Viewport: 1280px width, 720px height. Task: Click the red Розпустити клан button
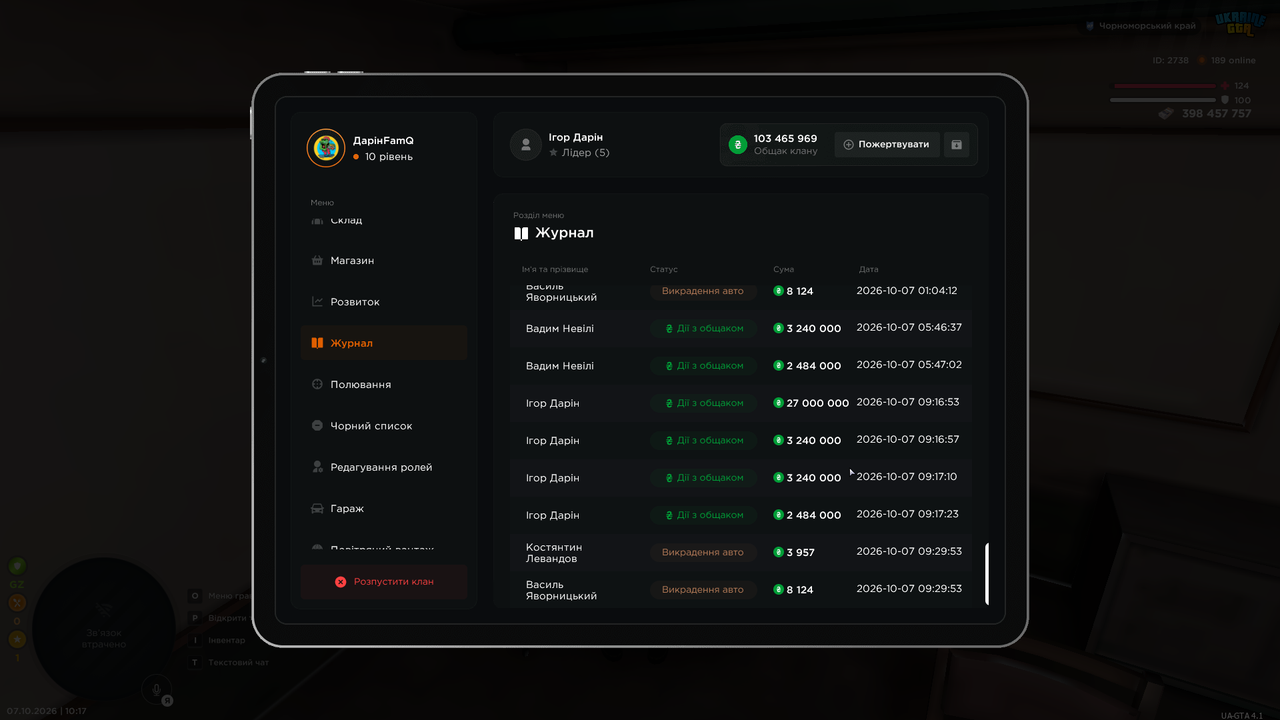[384, 581]
